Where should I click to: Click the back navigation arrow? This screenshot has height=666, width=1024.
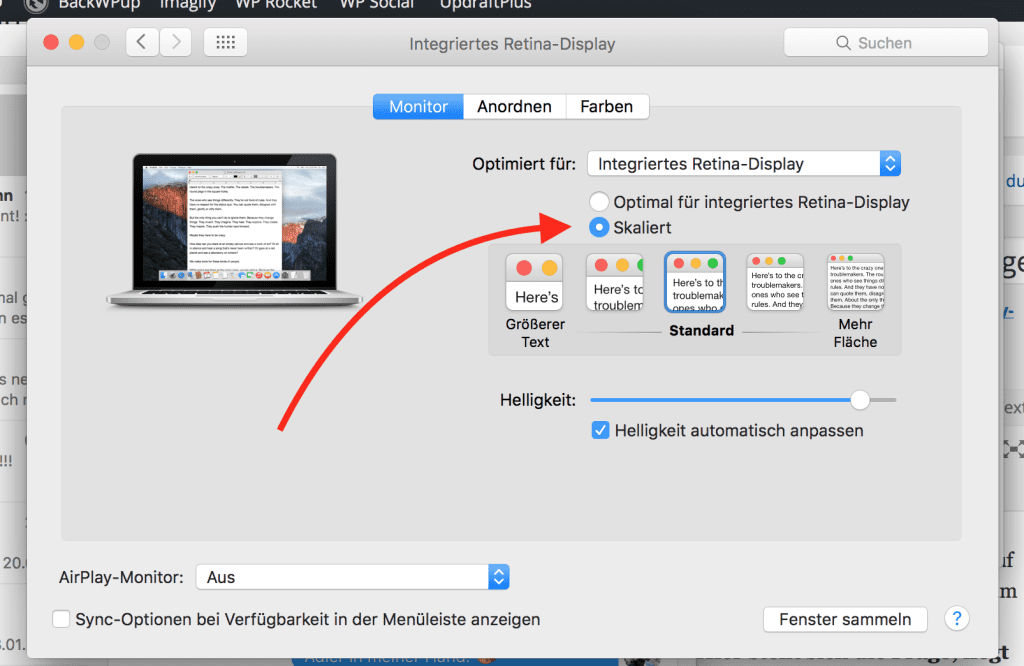[x=142, y=42]
